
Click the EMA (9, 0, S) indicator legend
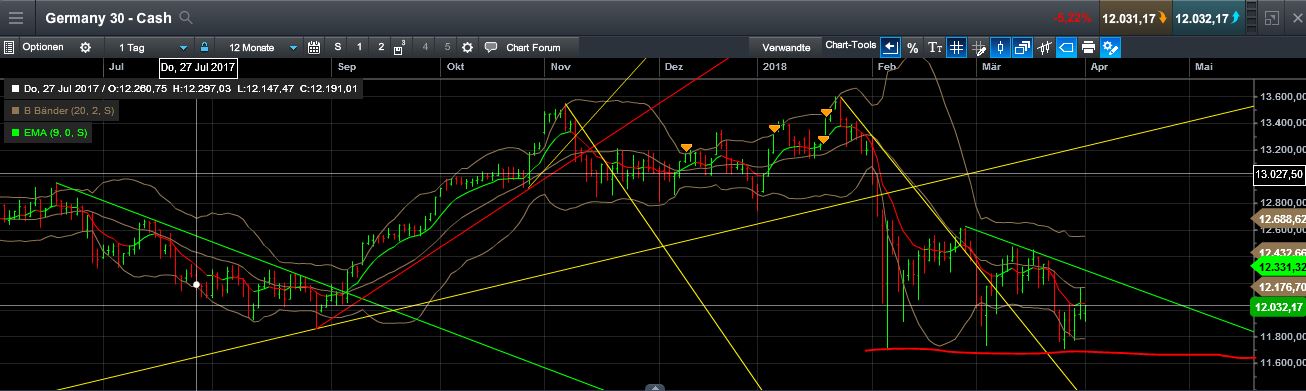[x=48, y=132]
